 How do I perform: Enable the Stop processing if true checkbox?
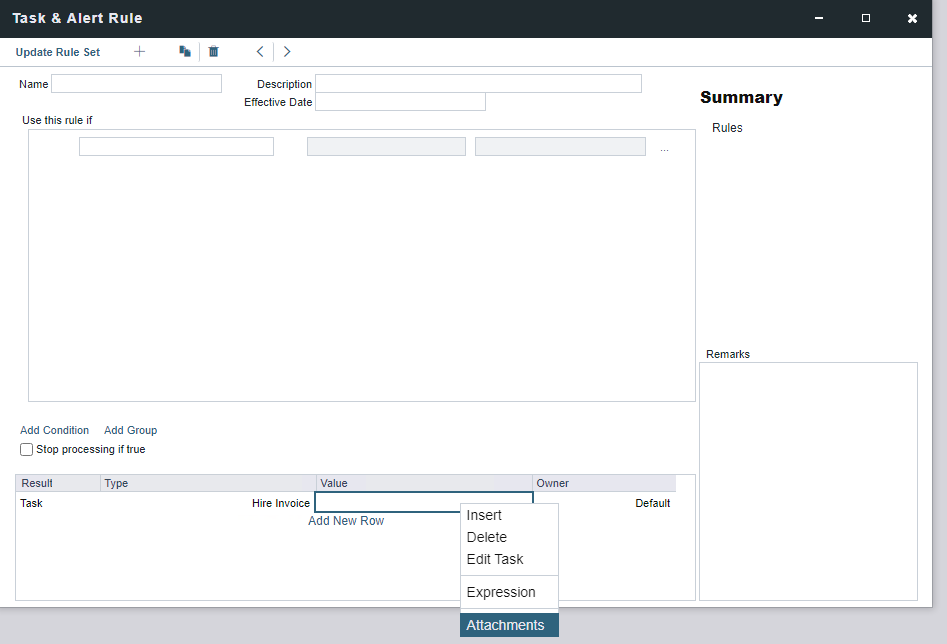[27, 450]
